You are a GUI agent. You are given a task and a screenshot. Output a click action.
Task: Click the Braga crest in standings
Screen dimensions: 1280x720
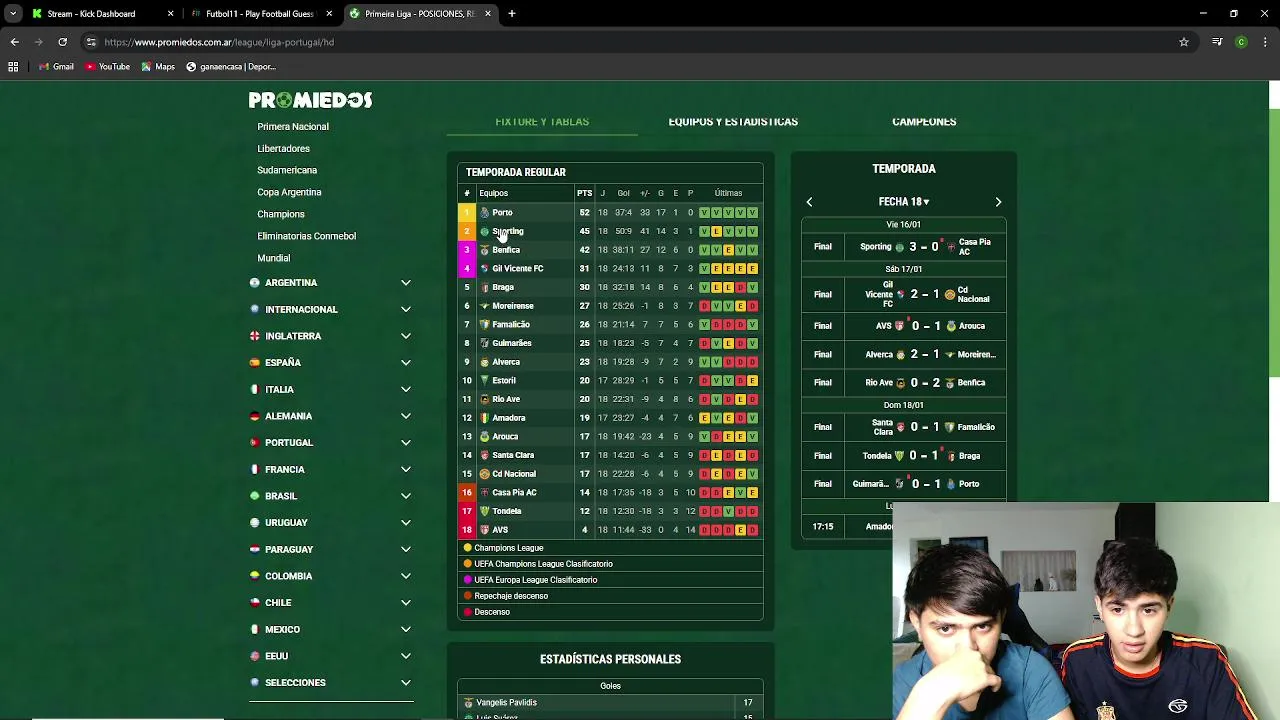pyautogui.click(x=485, y=287)
